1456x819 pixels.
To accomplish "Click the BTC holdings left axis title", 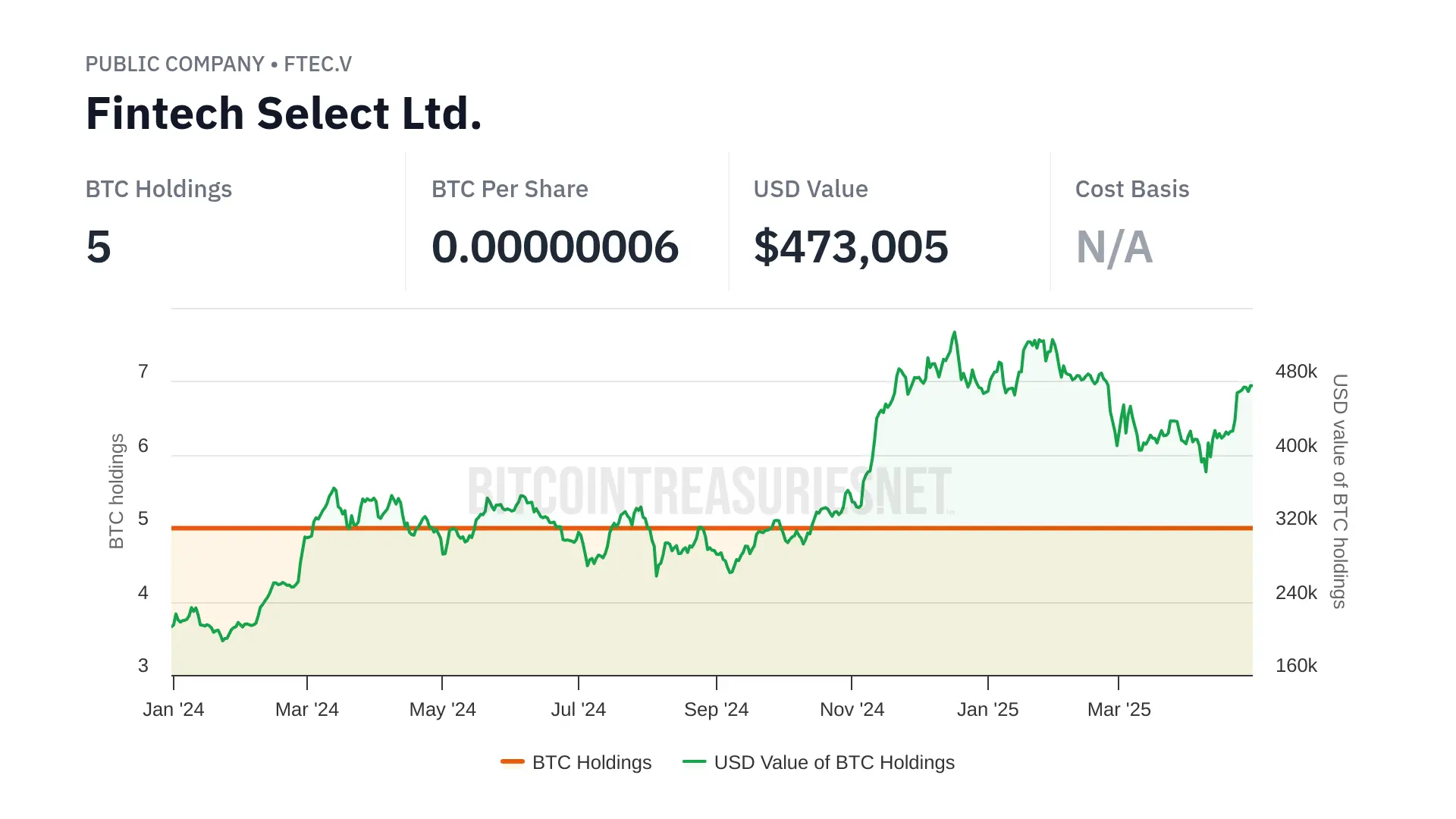I will [116, 491].
